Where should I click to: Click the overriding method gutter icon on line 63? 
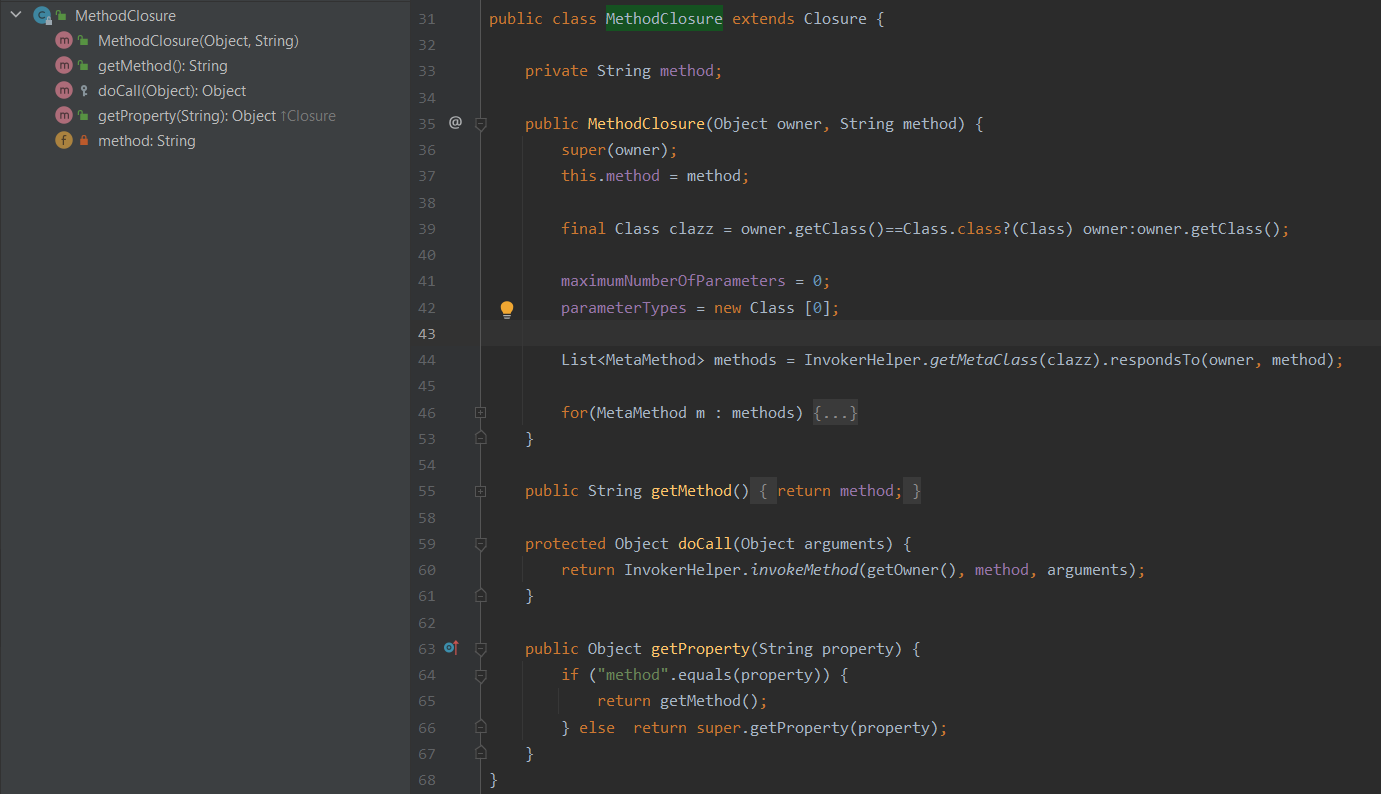point(451,648)
